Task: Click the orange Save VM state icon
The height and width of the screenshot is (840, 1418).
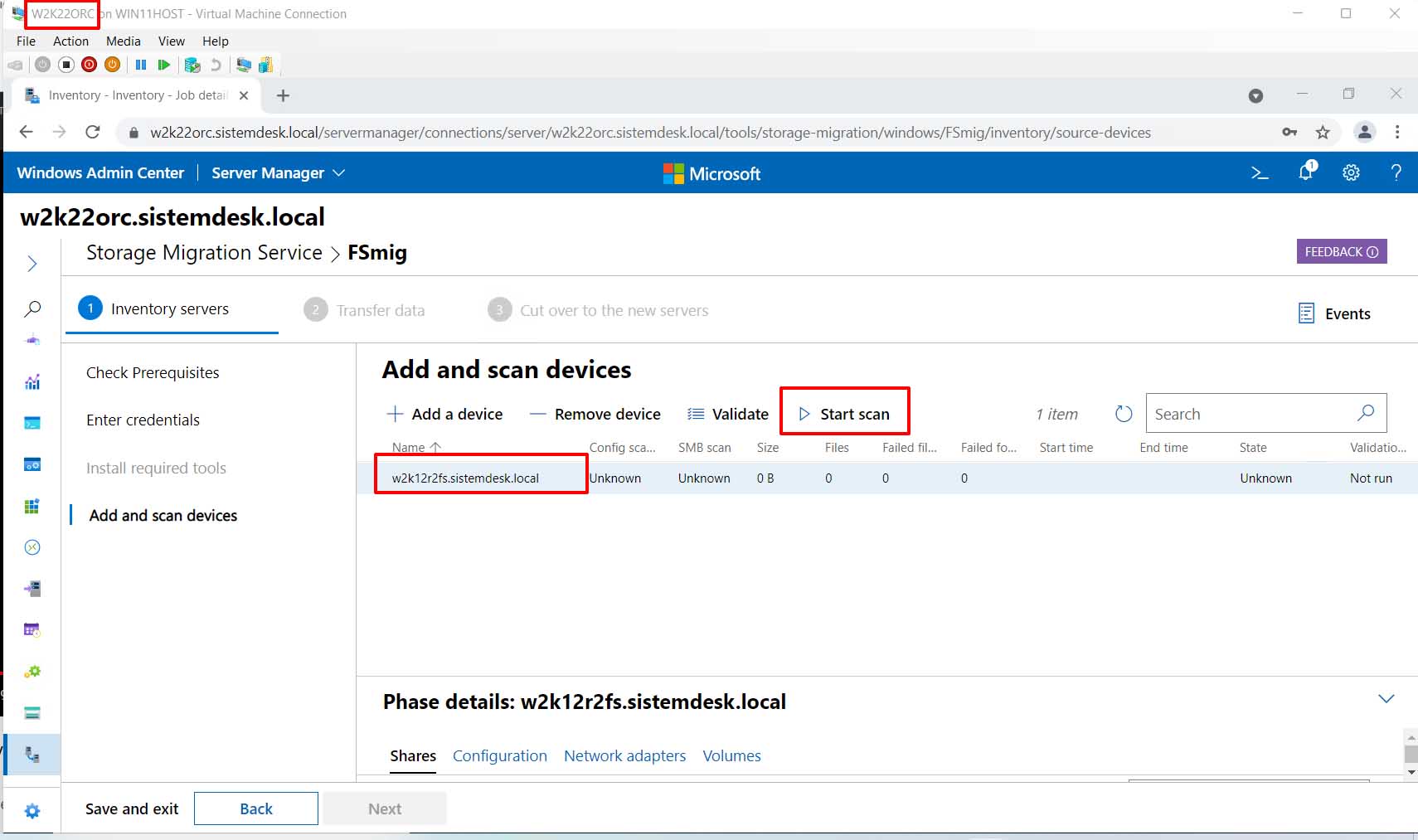Action: [x=113, y=65]
